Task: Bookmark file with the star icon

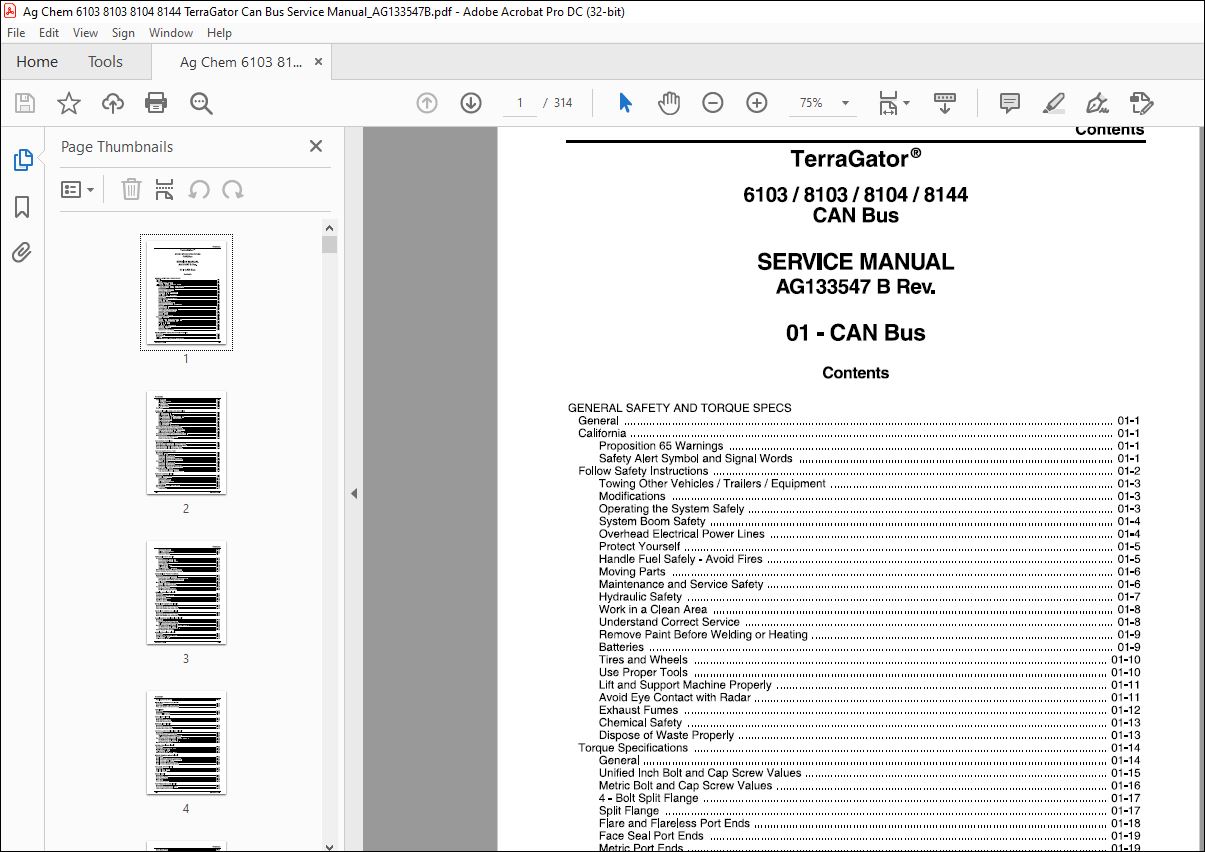Action: click(69, 103)
